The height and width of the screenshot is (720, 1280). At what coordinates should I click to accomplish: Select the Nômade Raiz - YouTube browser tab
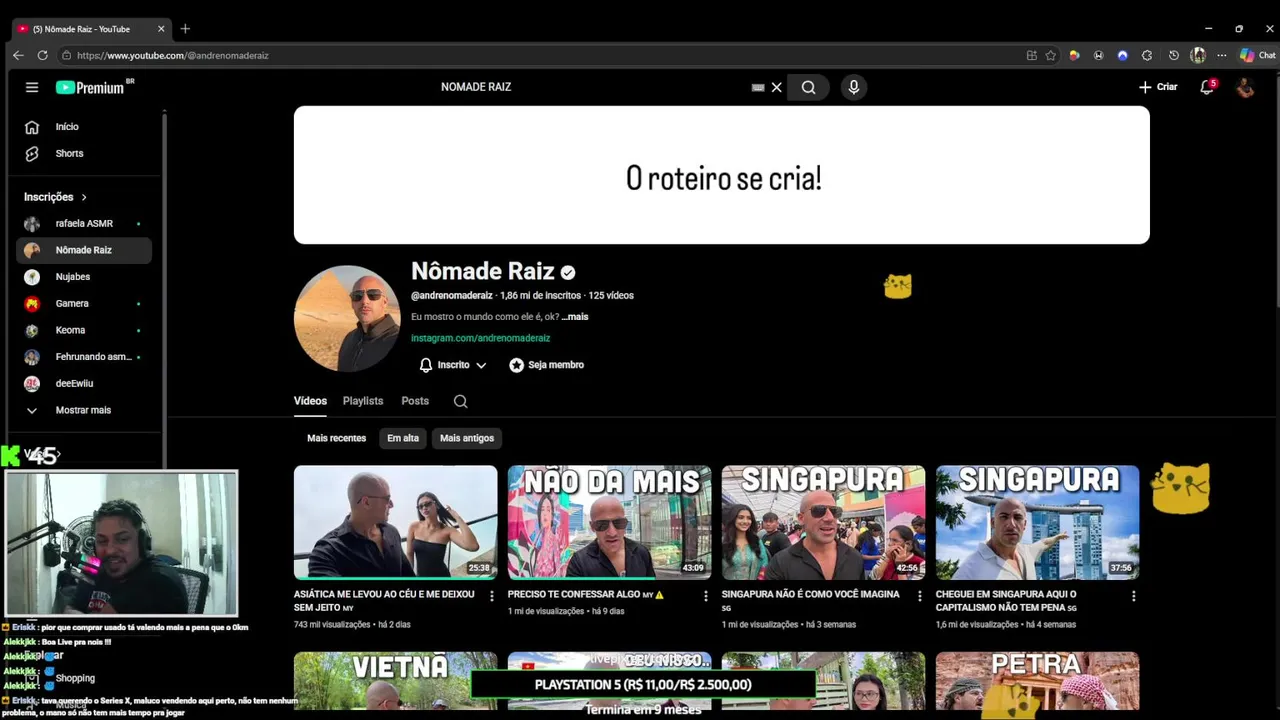click(x=90, y=29)
